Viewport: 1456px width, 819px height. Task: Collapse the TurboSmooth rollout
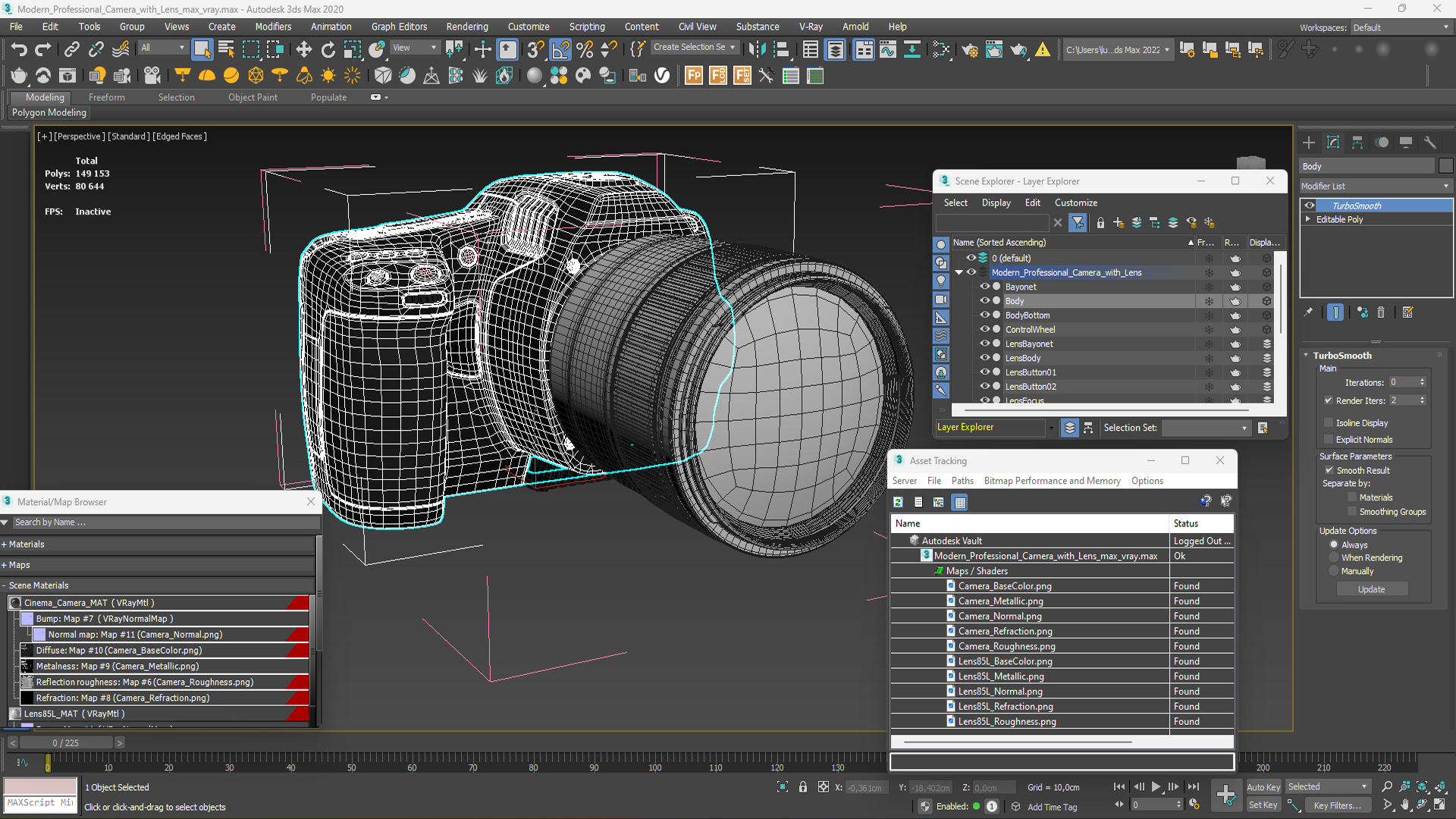coord(1306,355)
